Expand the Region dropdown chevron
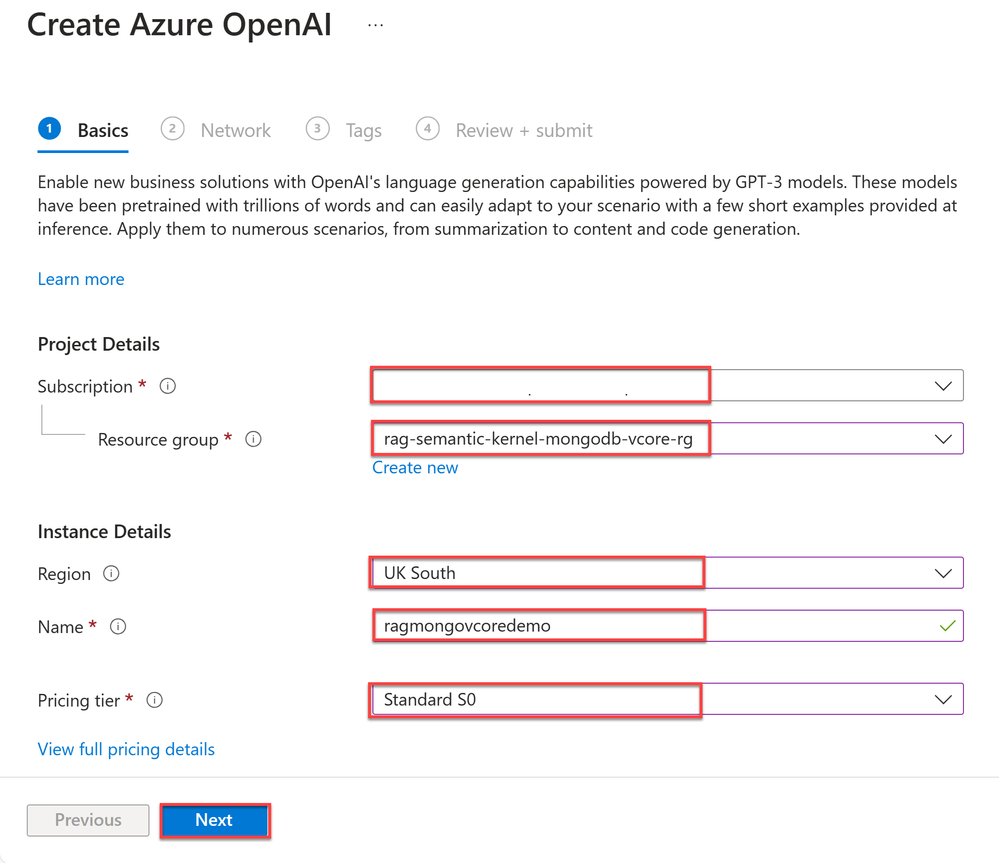Viewport: 999px width, 863px height. [x=943, y=573]
